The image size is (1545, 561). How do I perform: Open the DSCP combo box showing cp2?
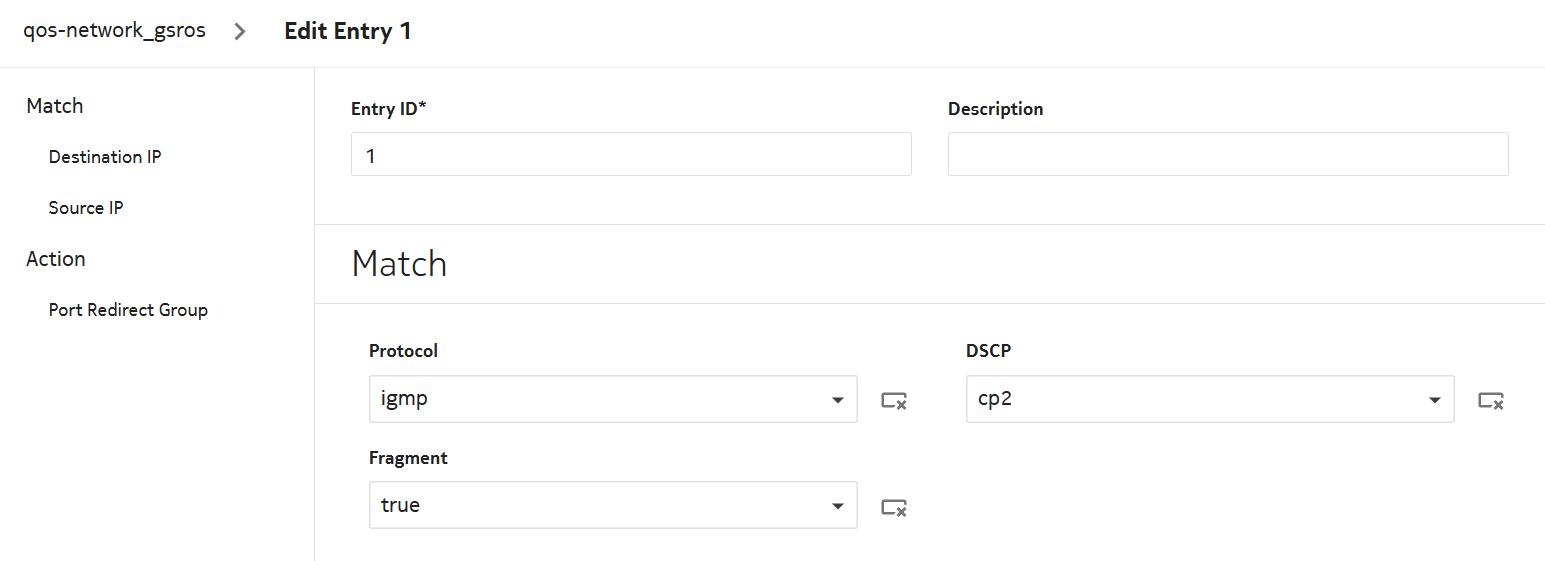point(1196,399)
